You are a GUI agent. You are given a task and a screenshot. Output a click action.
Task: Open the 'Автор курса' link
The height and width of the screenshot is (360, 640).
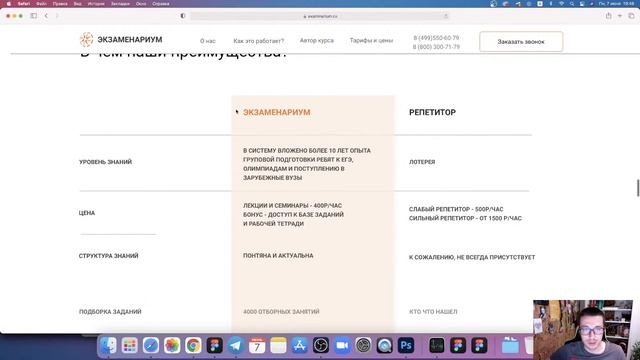coord(317,40)
